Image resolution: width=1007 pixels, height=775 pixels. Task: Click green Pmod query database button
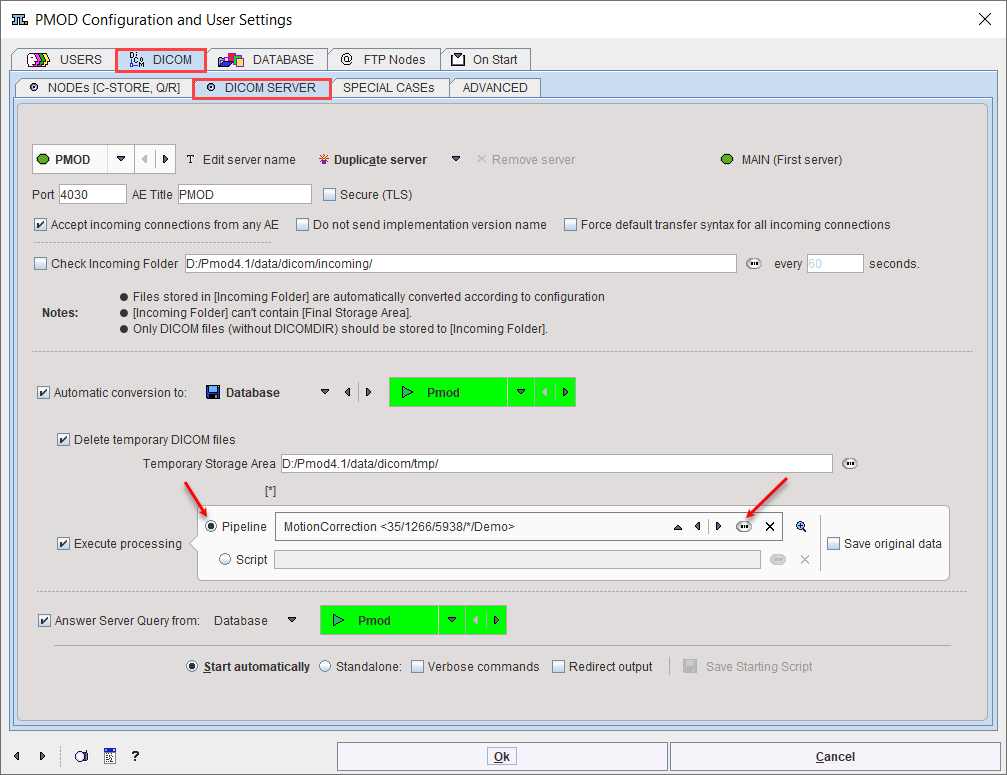coord(379,620)
